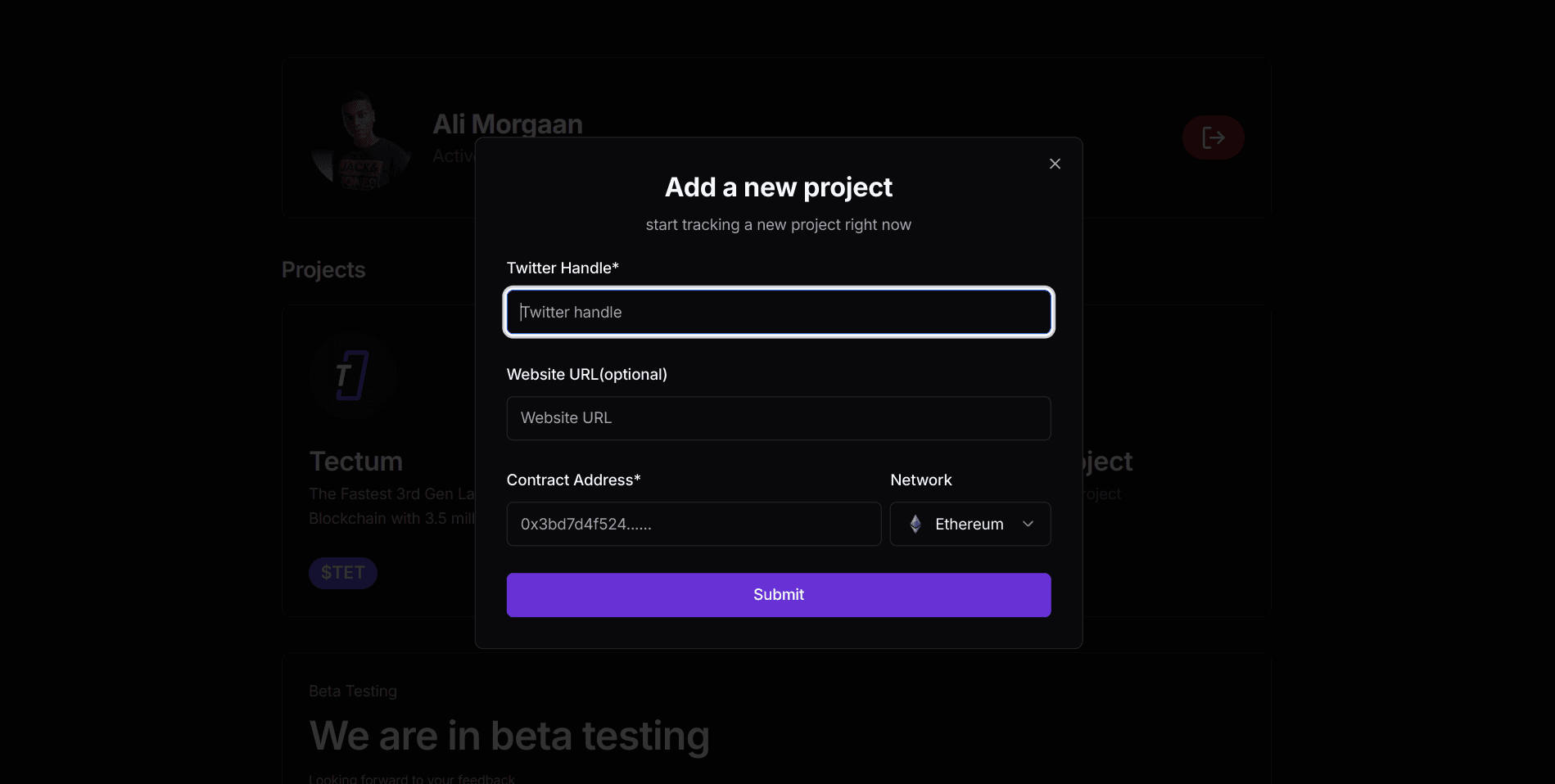Open the Ethereum network selector
The height and width of the screenshot is (784, 1555).
click(x=970, y=524)
